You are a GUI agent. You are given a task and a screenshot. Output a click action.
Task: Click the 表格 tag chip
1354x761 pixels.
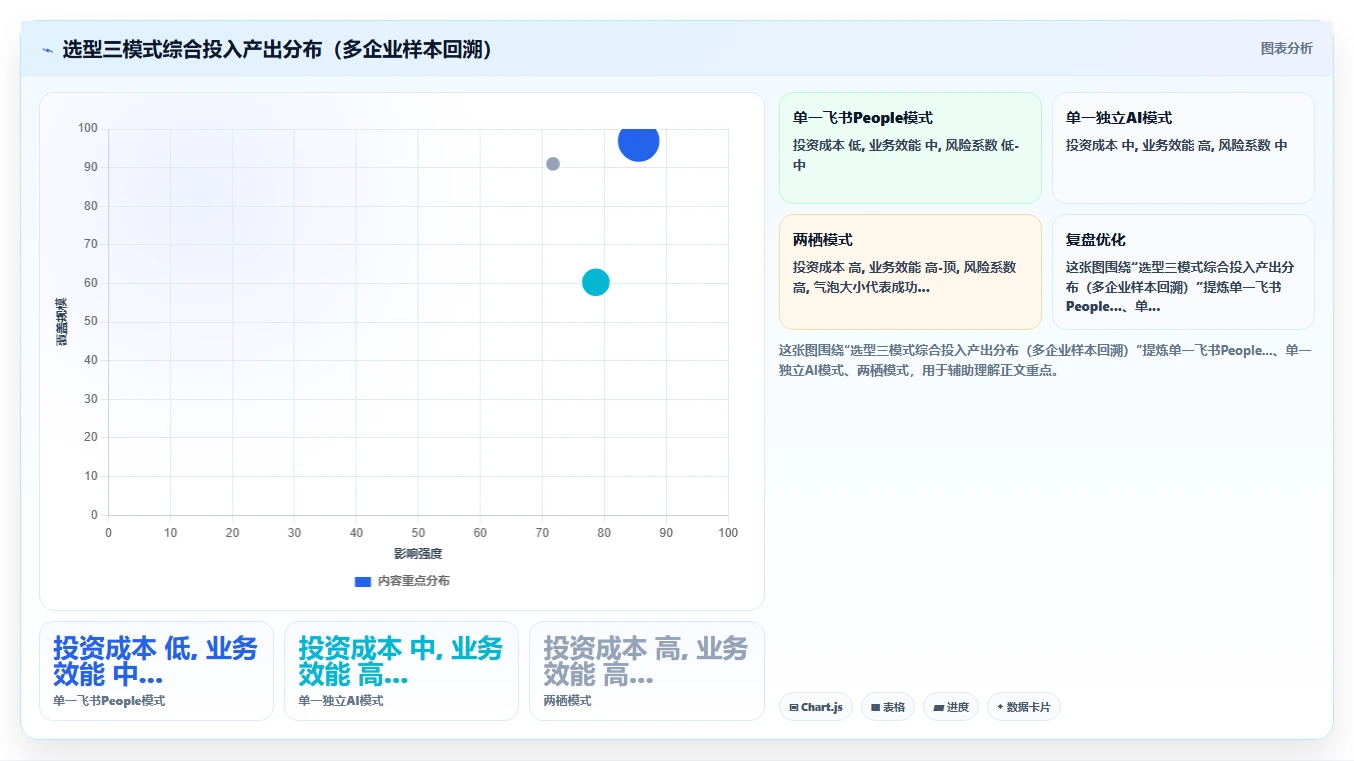pyautogui.click(x=888, y=707)
